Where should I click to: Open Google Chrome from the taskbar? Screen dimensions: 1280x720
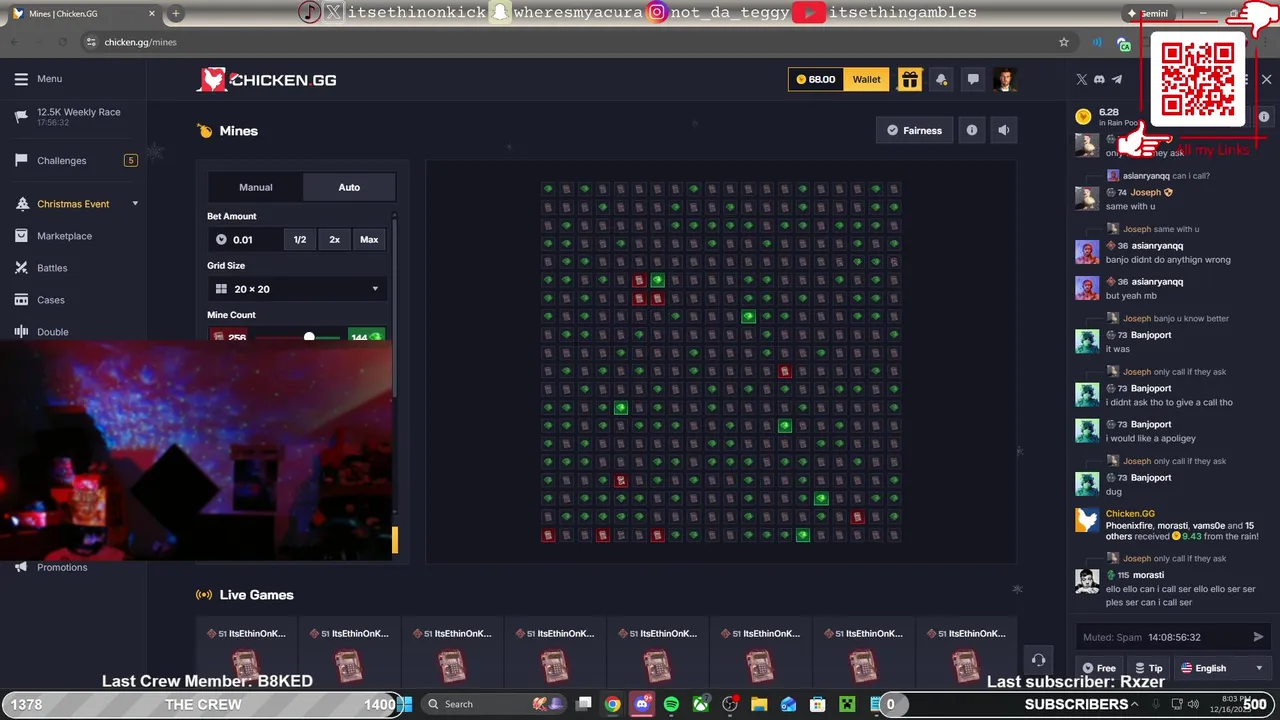click(612, 704)
